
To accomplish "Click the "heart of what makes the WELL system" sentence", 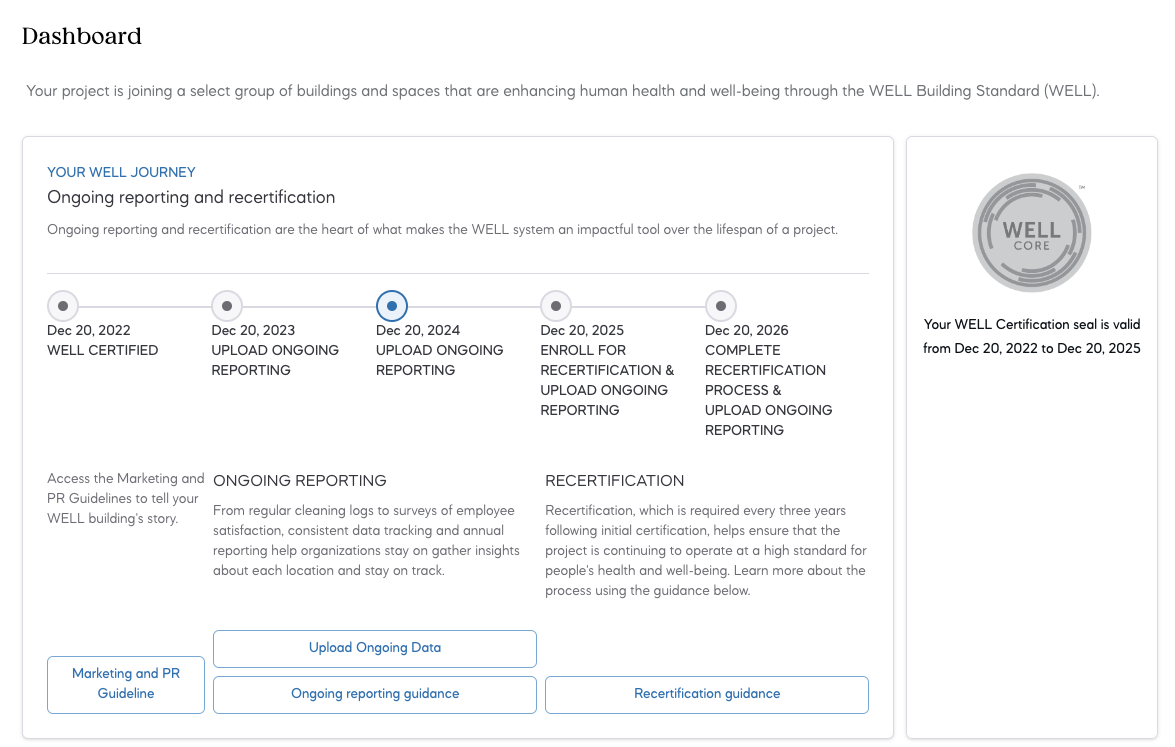I will pyautogui.click(x=442, y=229).
